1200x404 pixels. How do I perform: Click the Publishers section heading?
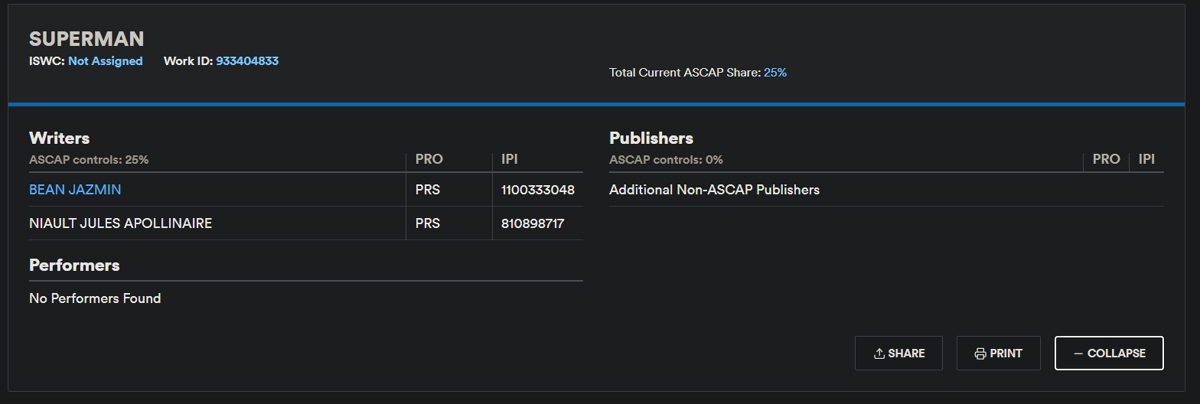click(x=651, y=138)
